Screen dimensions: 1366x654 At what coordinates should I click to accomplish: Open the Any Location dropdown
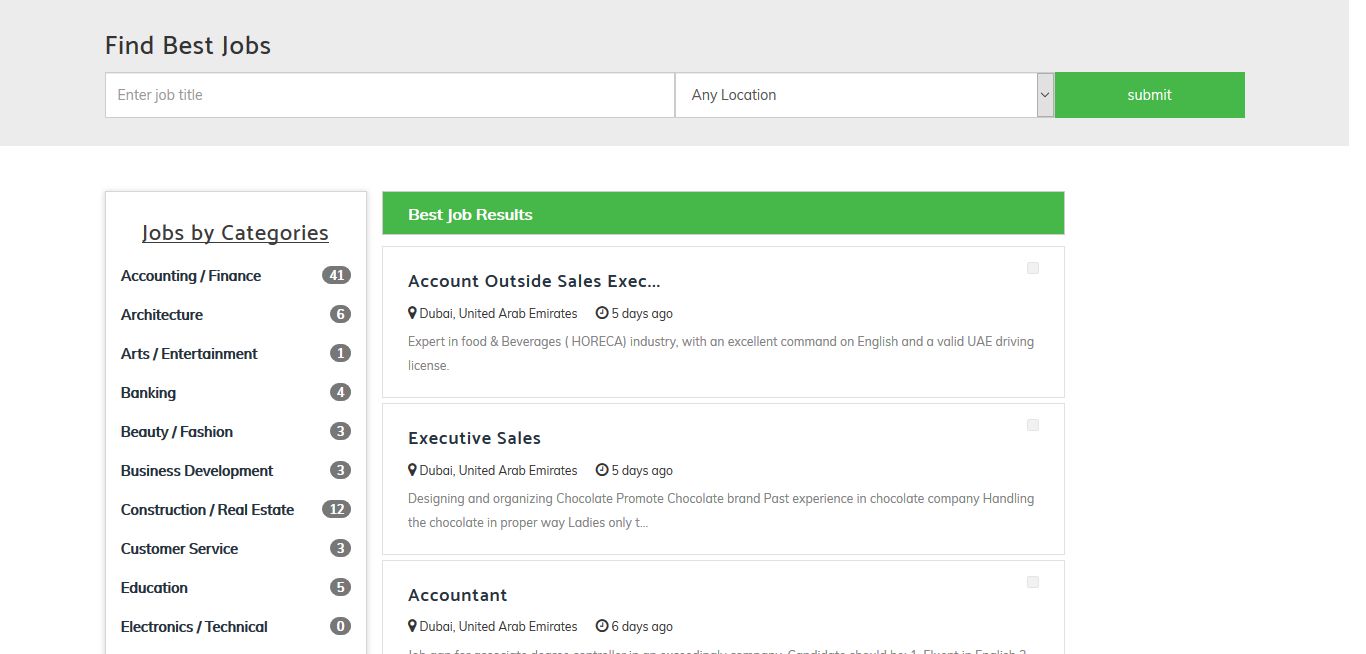855,95
